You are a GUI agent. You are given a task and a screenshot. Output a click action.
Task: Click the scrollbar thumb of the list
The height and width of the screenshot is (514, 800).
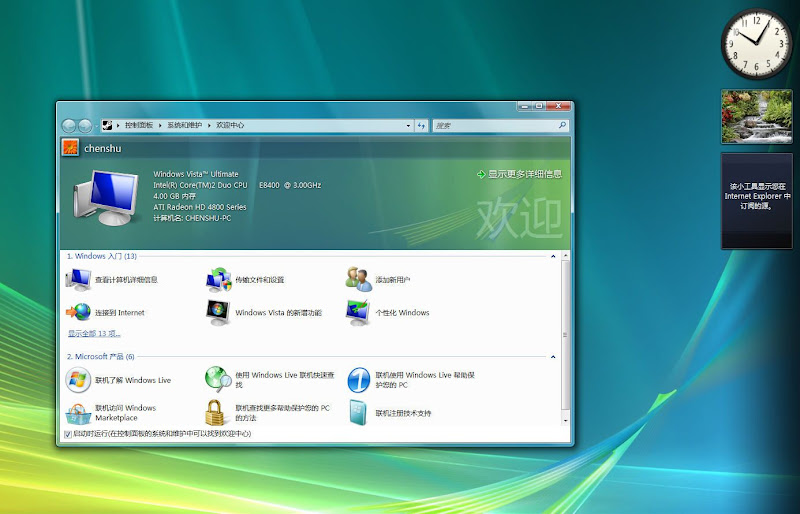565,335
